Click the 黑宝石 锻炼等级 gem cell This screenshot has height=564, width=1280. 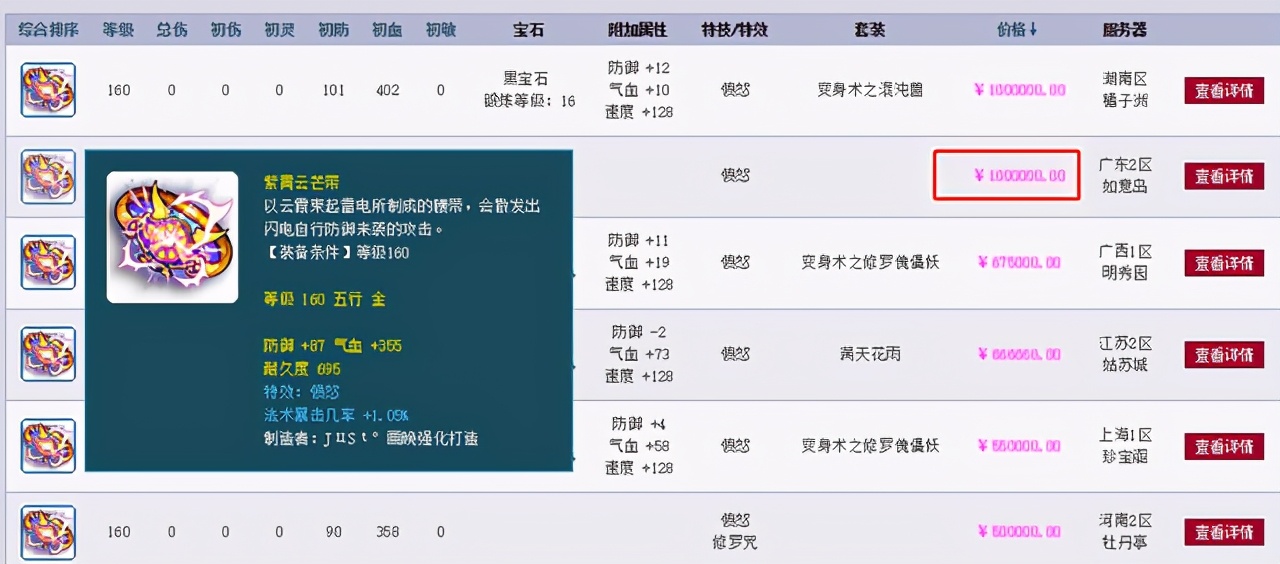(x=529, y=89)
